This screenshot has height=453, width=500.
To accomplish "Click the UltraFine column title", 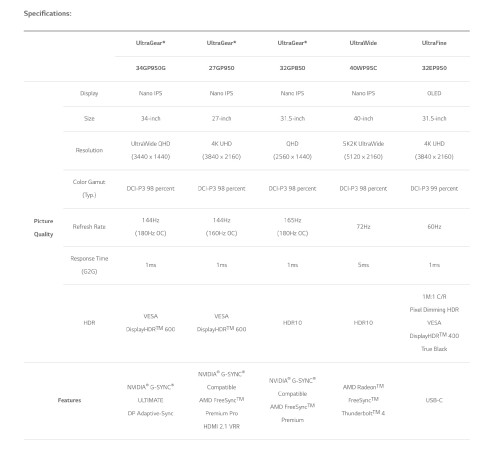I will [434, 43].
